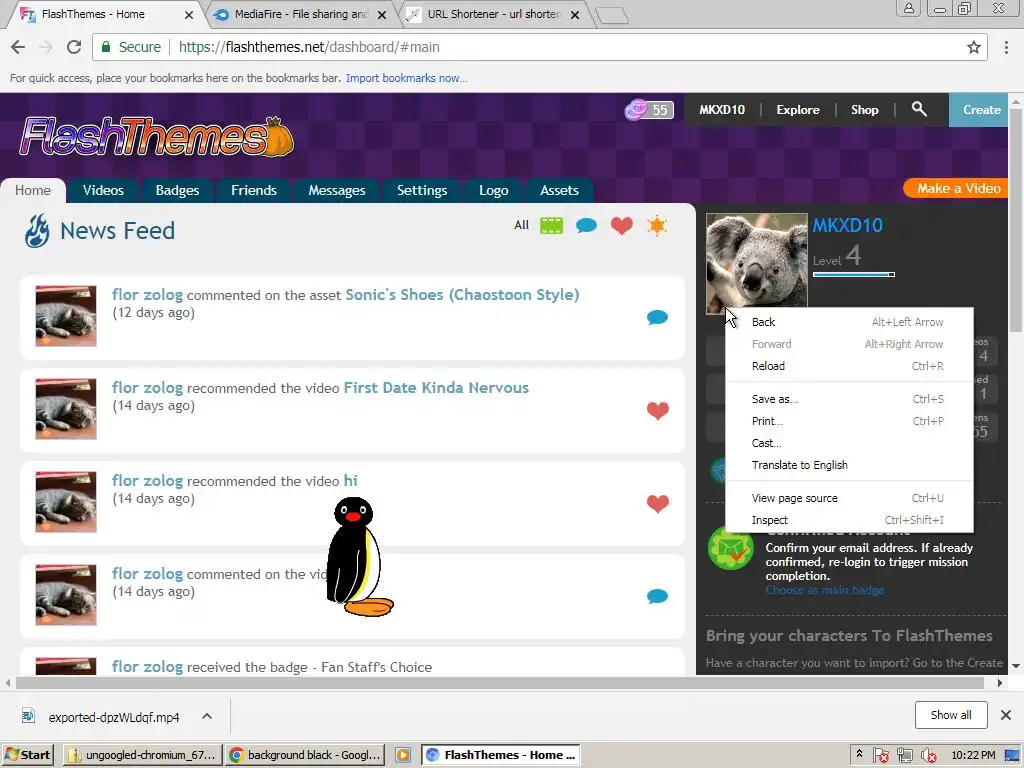Click the All news feed filter
This screenshot has height=768, width=1024.
pos(521,225)
